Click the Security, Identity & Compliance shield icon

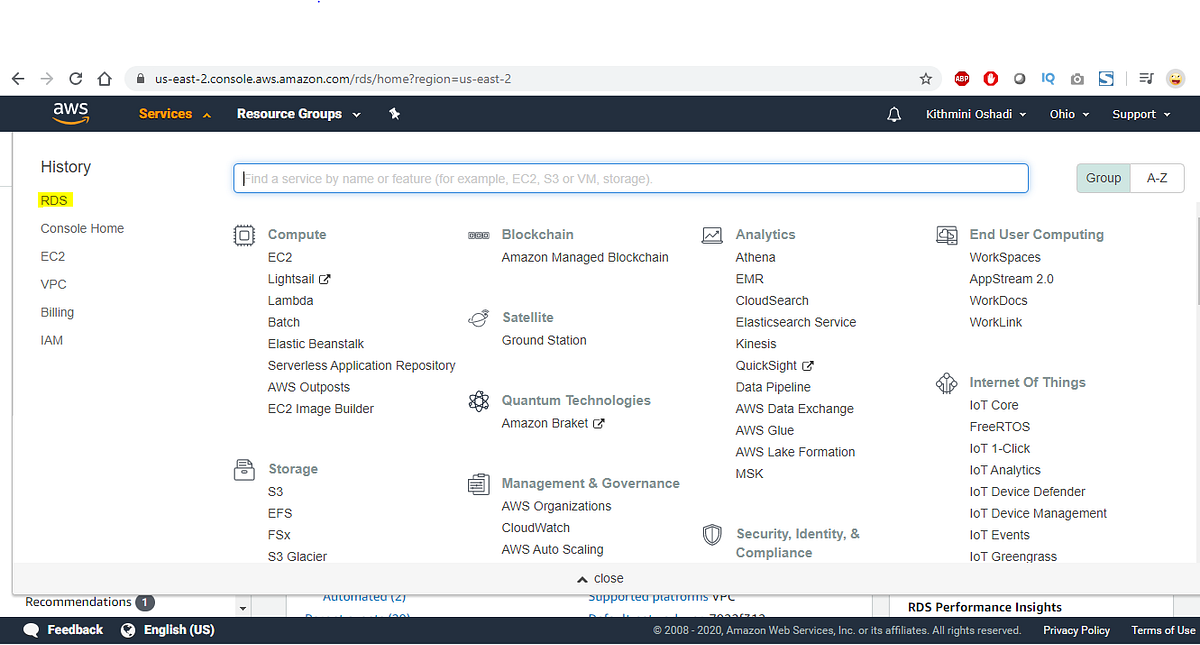[712, 535]
